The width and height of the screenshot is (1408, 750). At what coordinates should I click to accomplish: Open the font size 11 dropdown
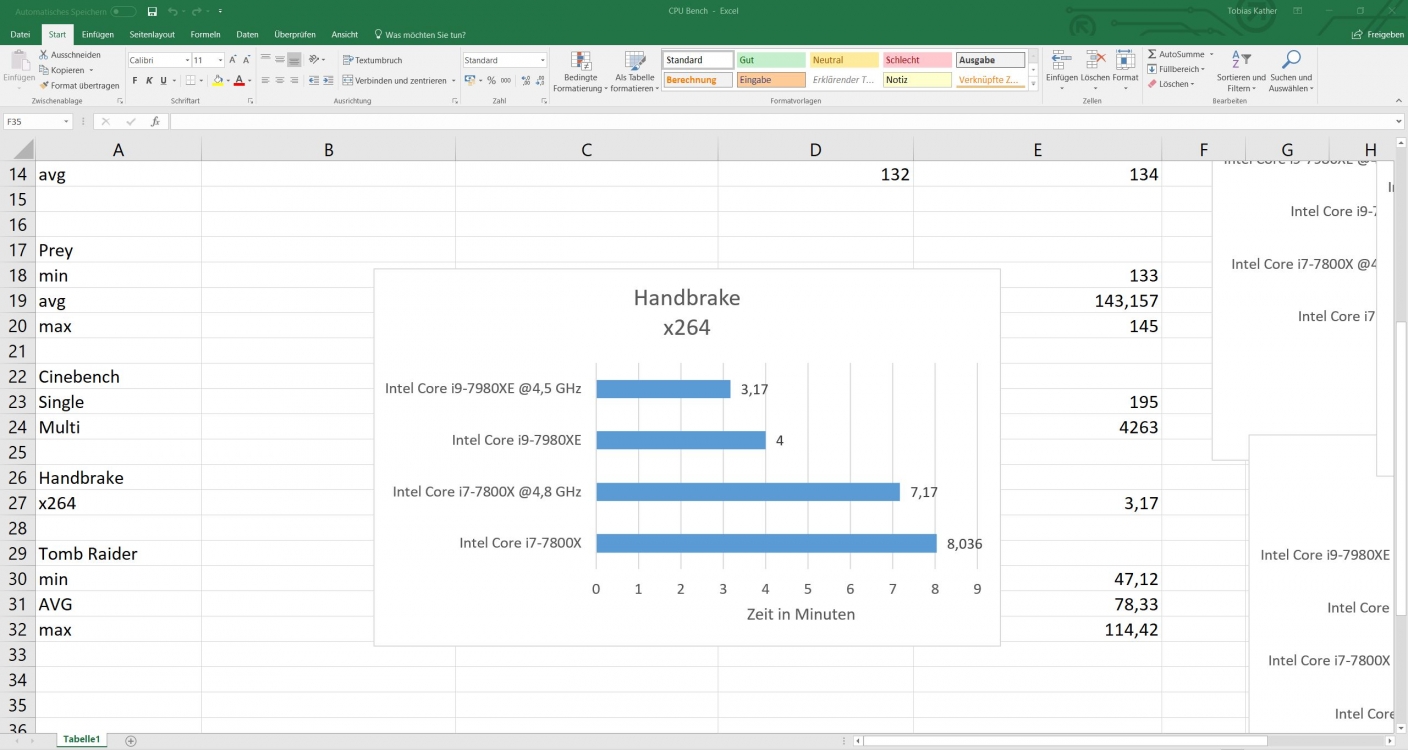[219, 60]
